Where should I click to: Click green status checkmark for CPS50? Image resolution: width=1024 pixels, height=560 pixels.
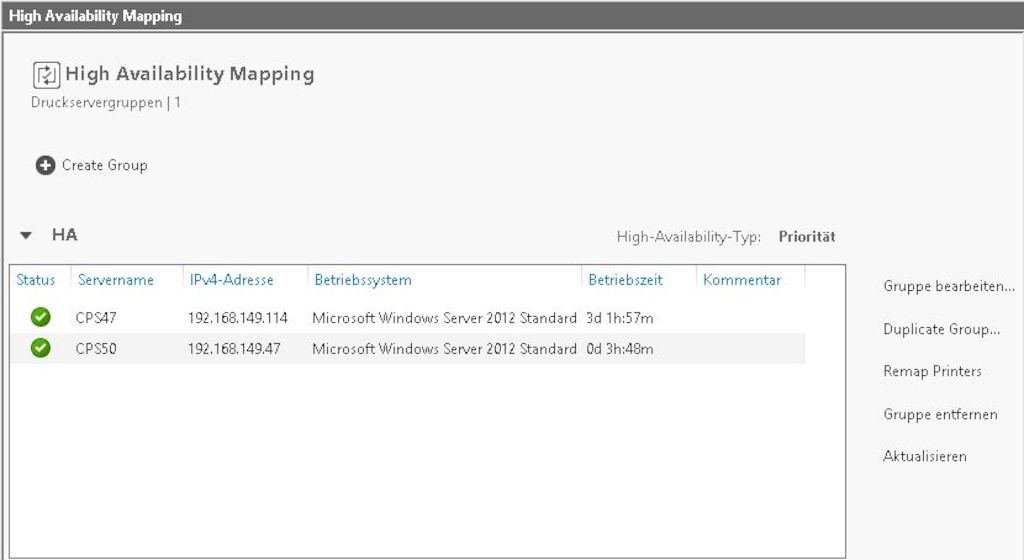(x=40, y=348)
